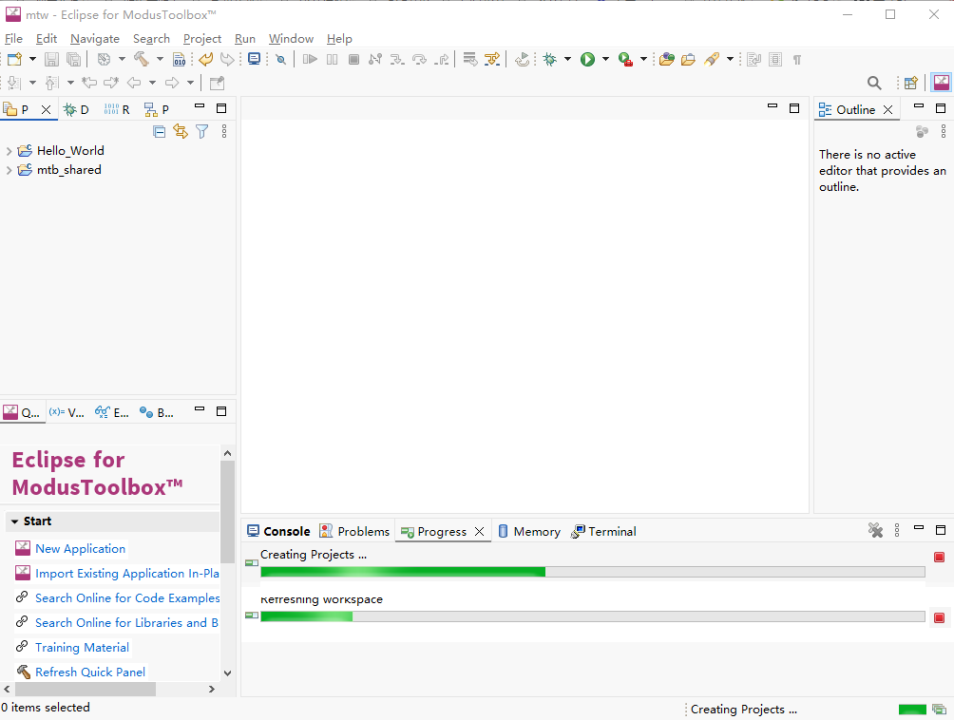The height and width of the screenshot is (720, 954).
Task: Click Search Online for Libraries link
Action: pyautogui.click(x=127, y=623)
